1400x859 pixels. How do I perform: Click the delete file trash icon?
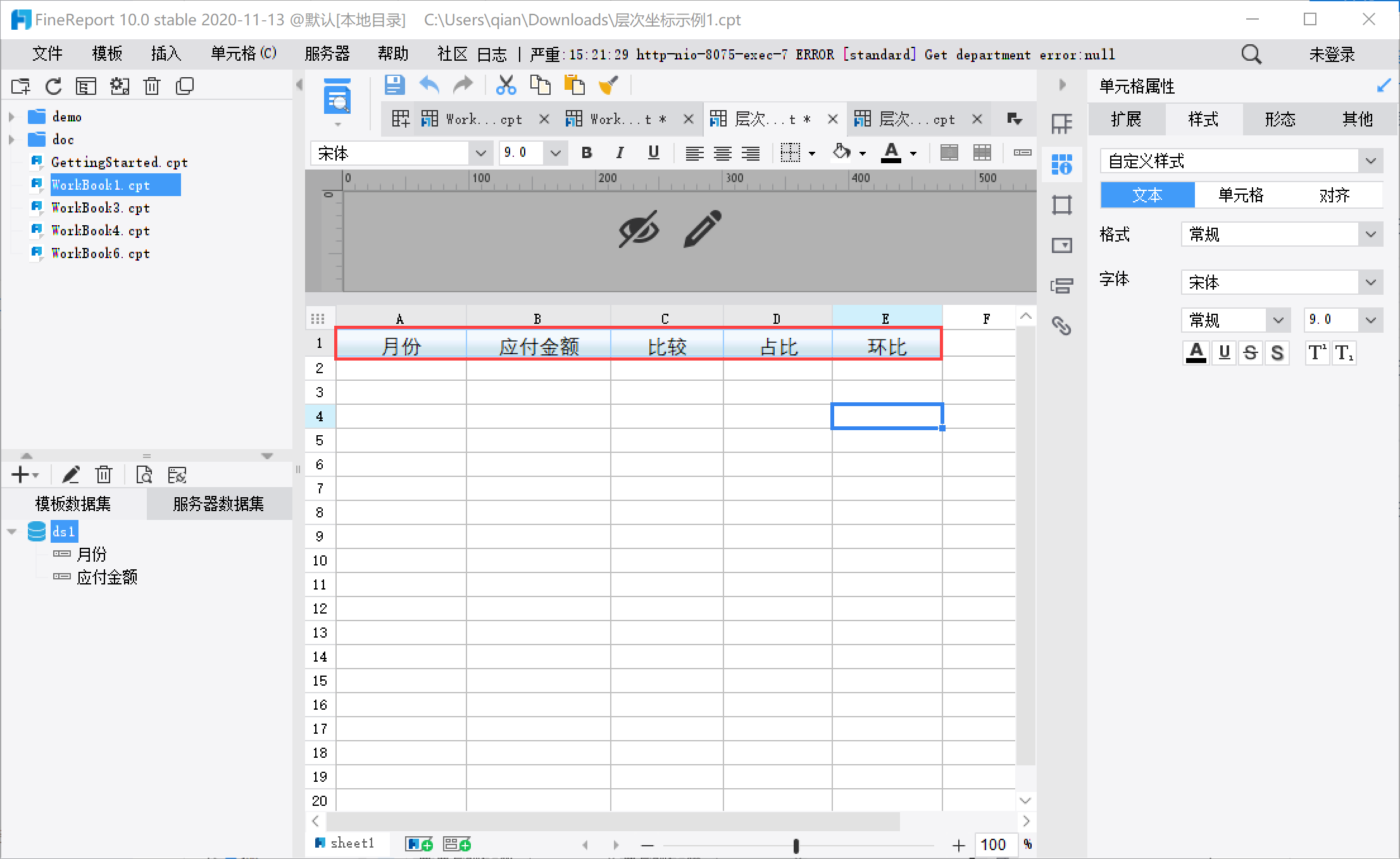[152, 86]
